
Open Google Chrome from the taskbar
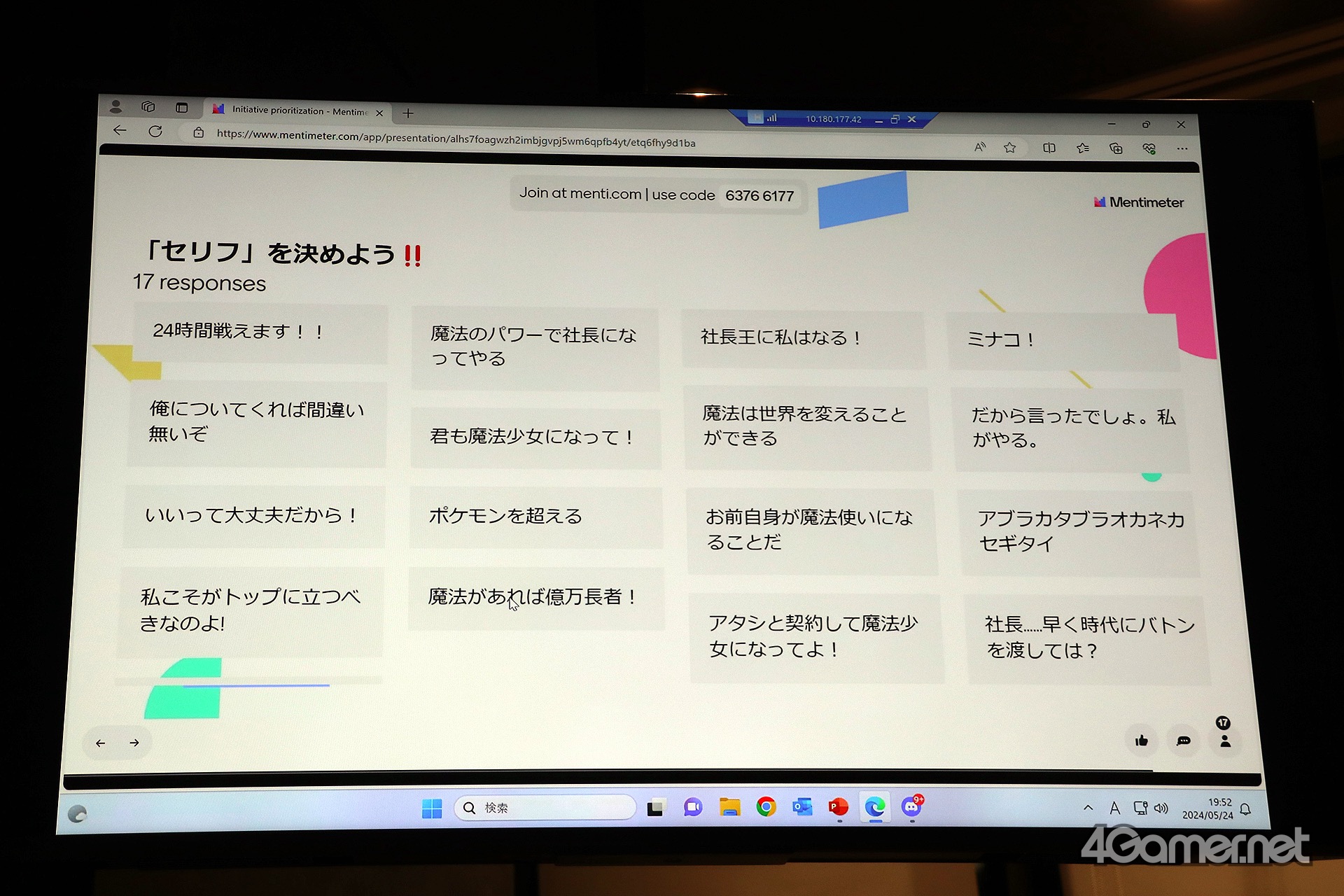coord(766,808)
